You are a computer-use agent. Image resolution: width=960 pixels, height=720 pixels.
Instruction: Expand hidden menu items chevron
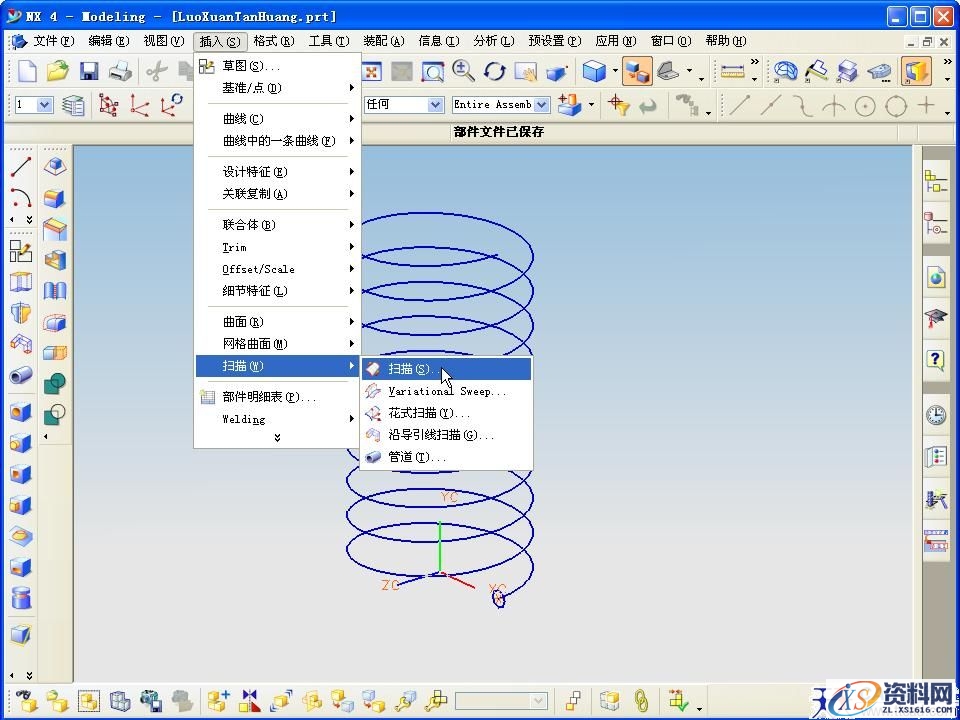click(x=277, y=437)
